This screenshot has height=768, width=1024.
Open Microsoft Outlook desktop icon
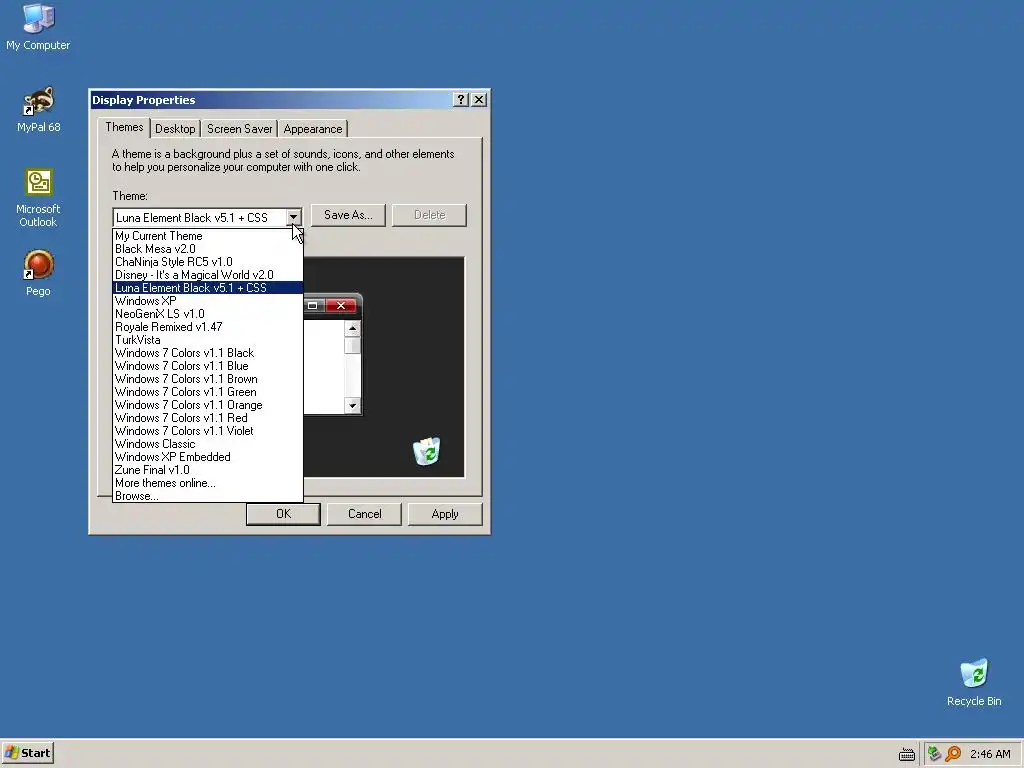pyautogui.click(x=38, y=198)
